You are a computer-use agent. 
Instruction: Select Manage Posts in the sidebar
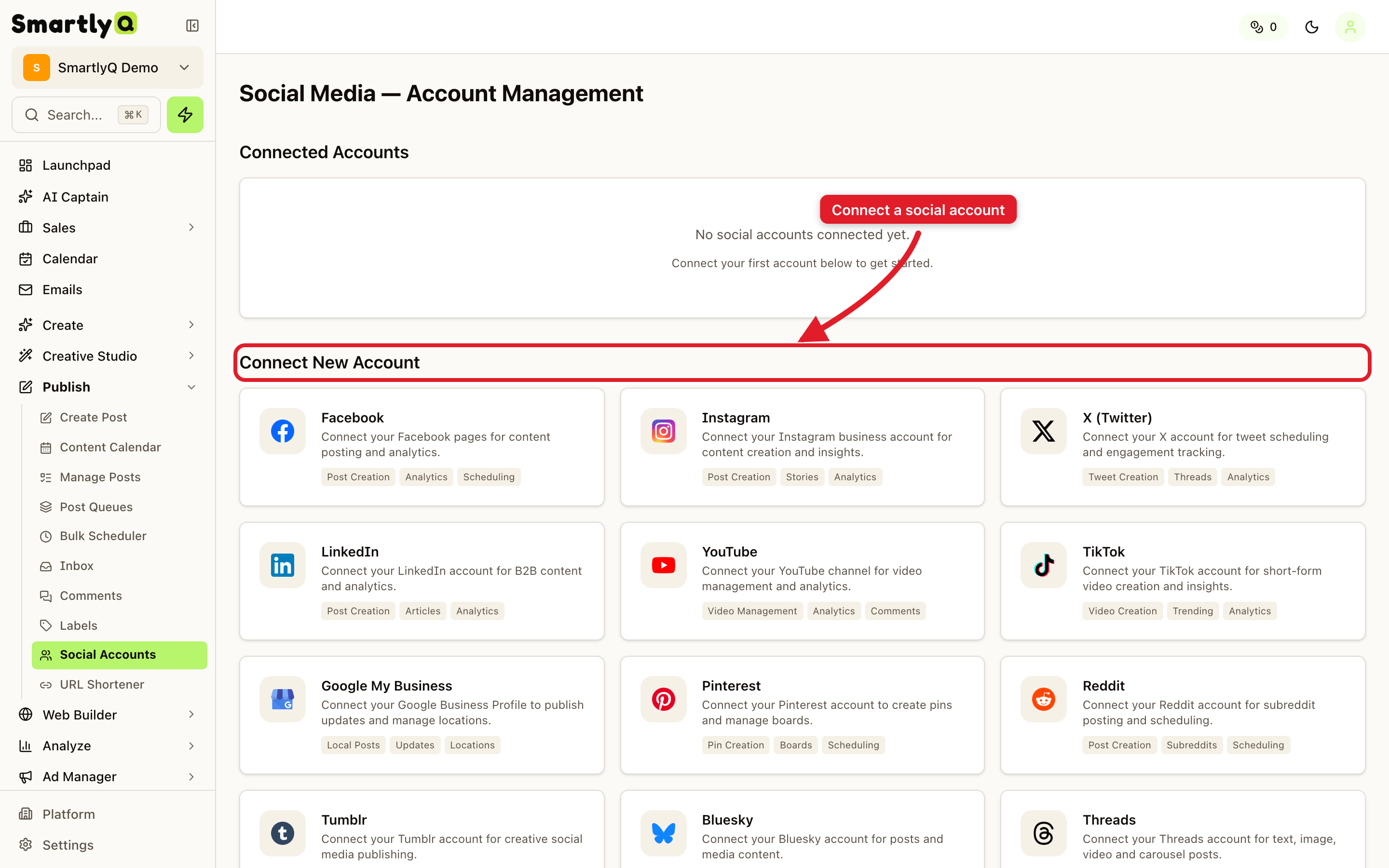(100, 477)
